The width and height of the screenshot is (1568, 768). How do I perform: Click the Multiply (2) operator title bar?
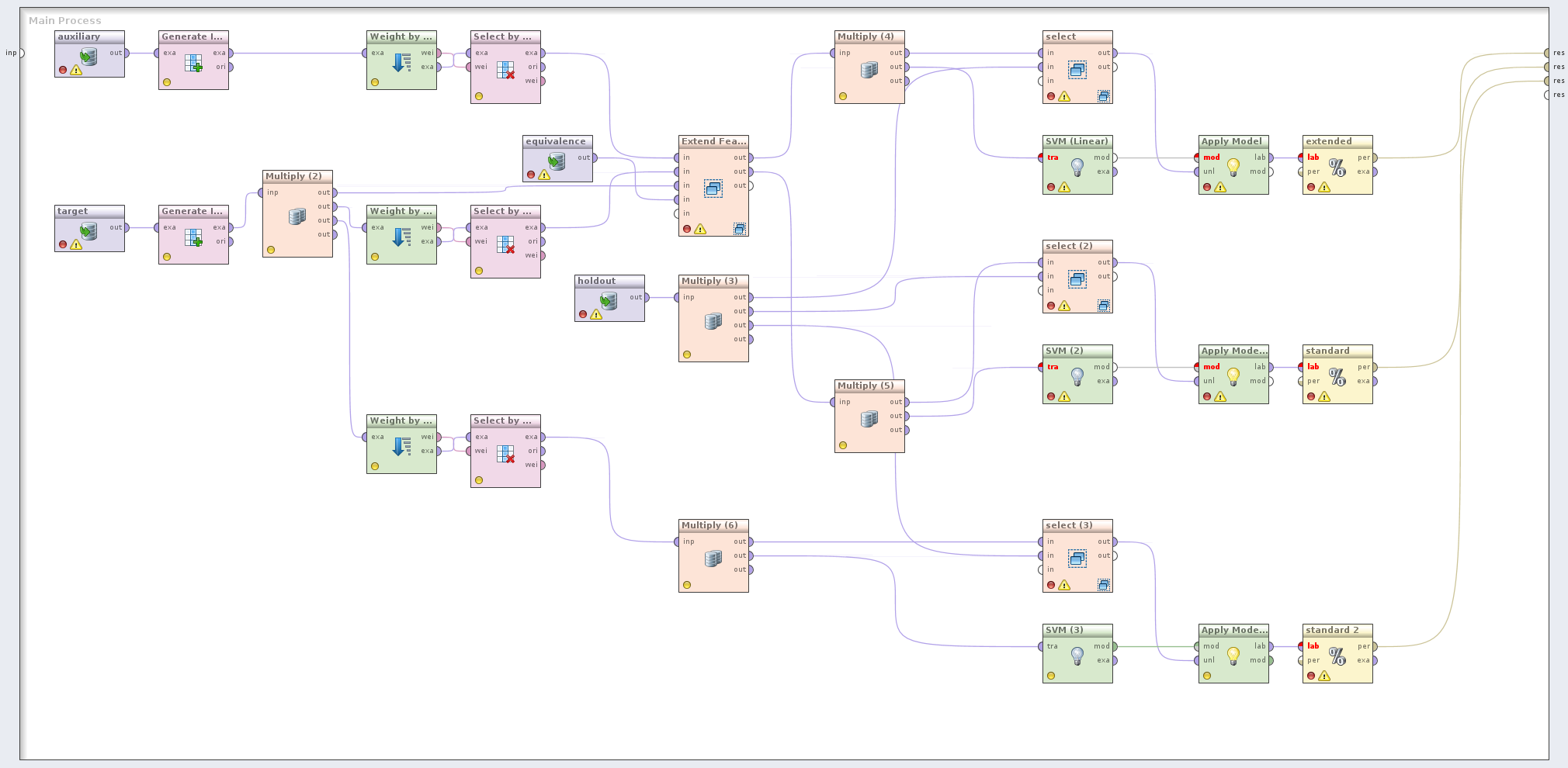coord(294,176)
